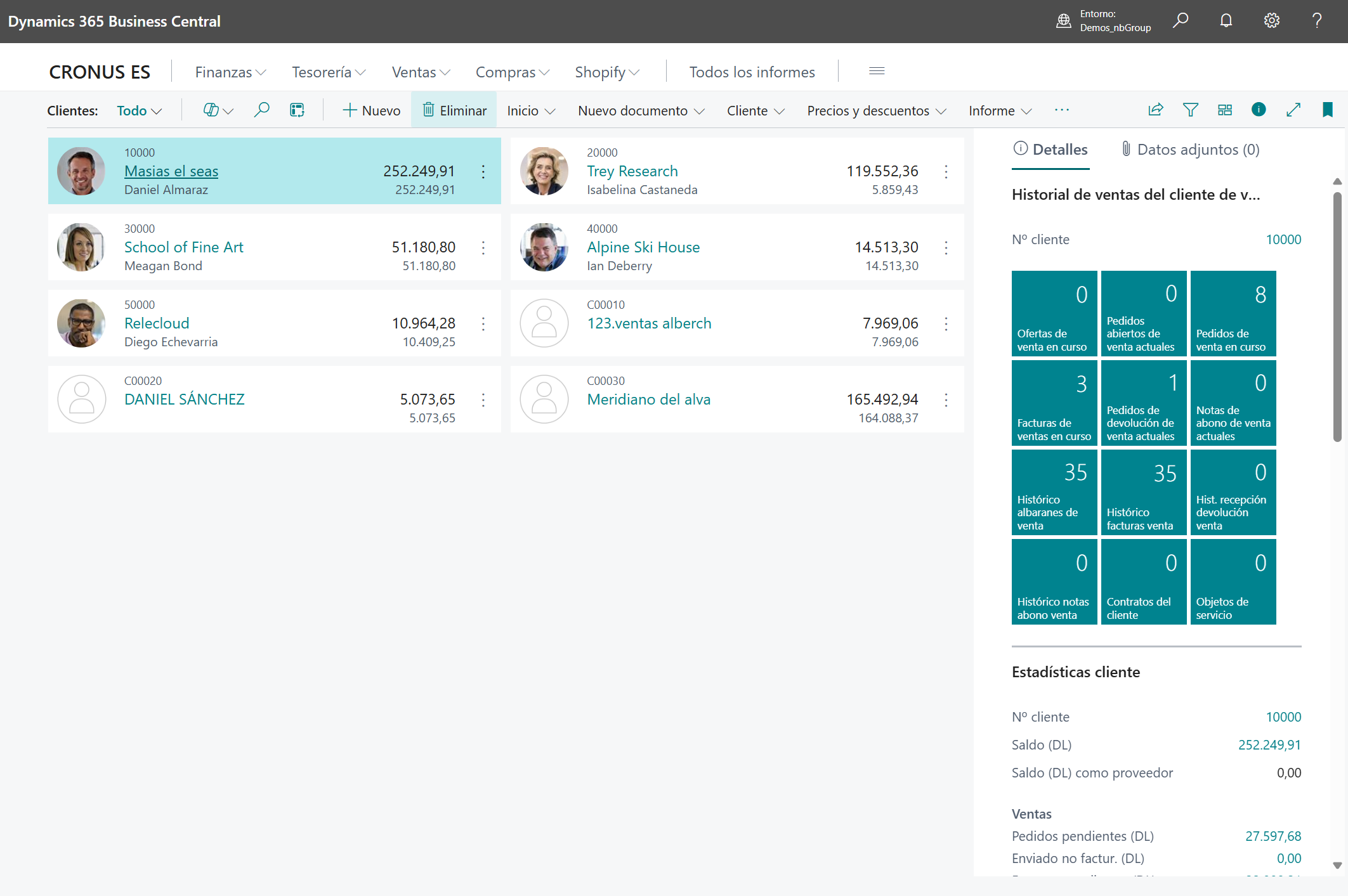
Task: Toggle the FactBox information pane icon
Action: click(x=1259, y=110)
